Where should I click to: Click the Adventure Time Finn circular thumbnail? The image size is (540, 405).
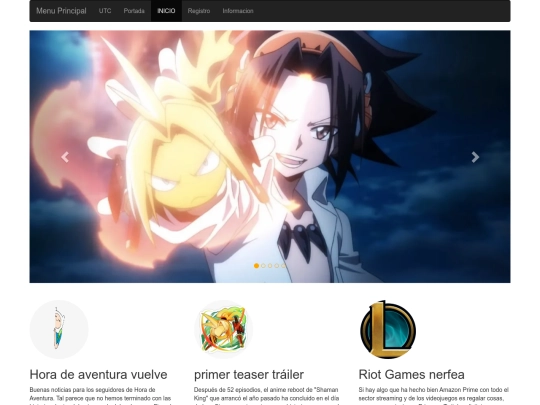(x=59, y=329)
